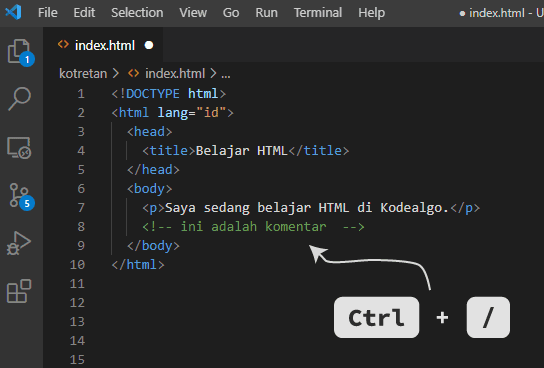The height and width of the screenshot is (368, 544).
Task: Click the lang="id" attribute text
Action: click(x=192, y=113)
